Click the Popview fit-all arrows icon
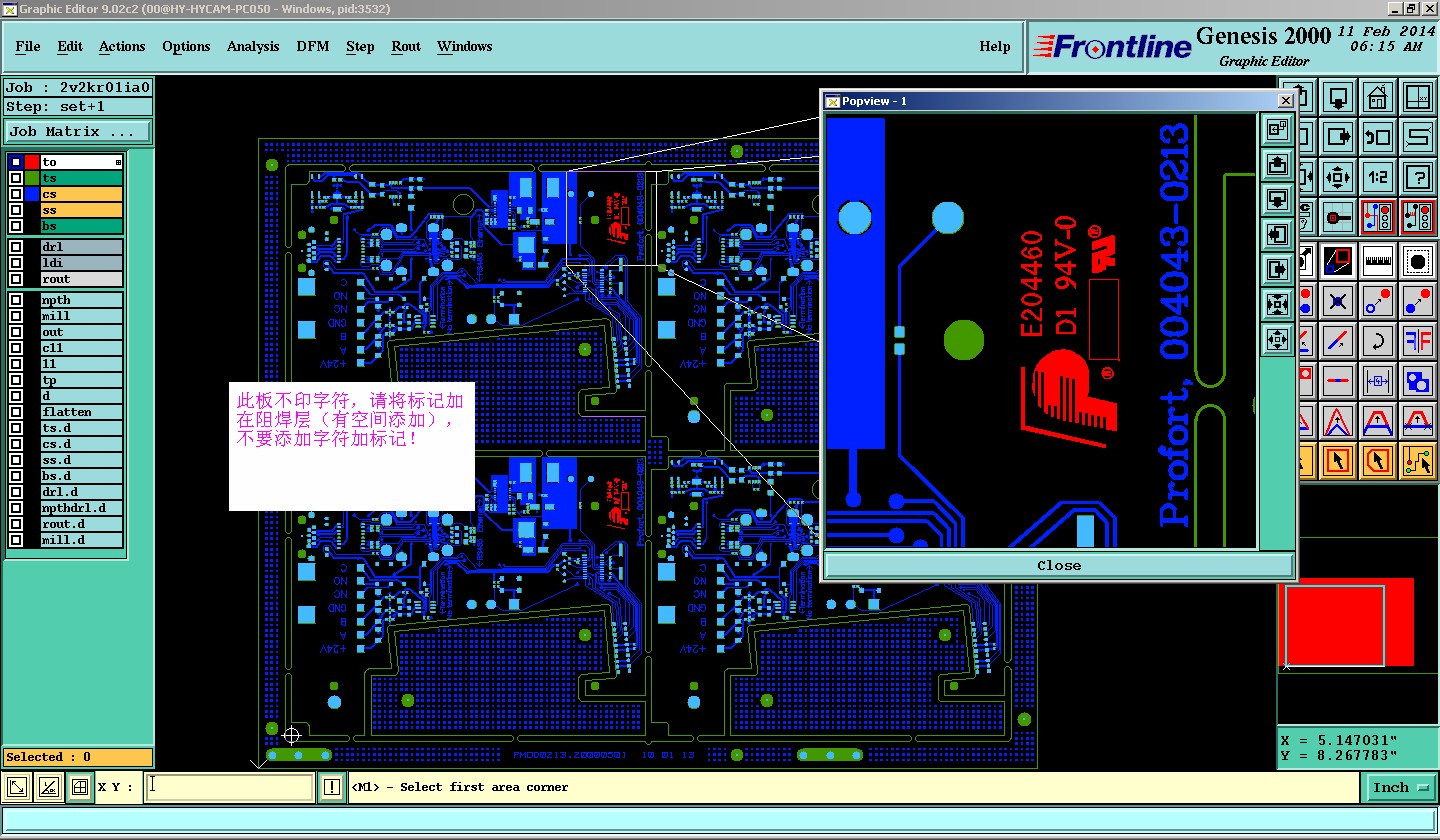The height and width of the screenshot is (840, 1440). point(1277,304)
